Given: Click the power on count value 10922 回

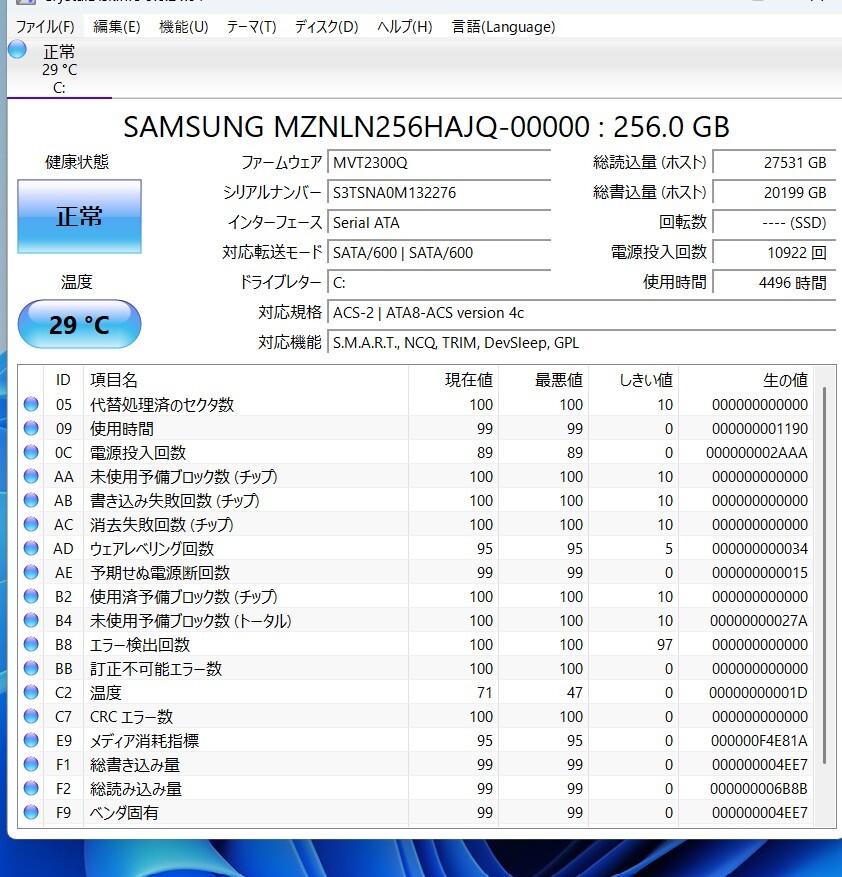Looking at the screenshot, I should (774, 253).
